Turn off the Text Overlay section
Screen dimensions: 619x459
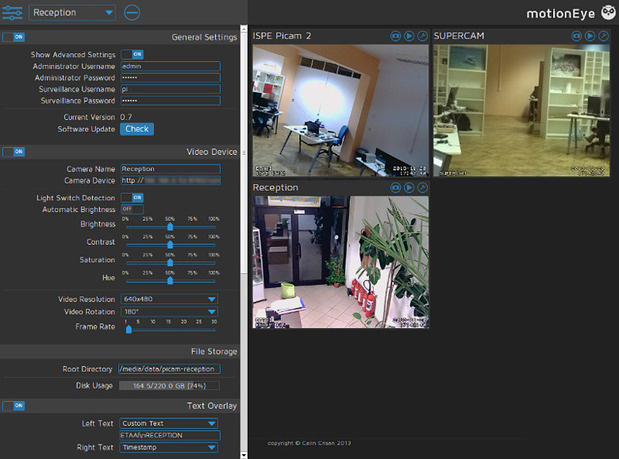click(13, 405)
